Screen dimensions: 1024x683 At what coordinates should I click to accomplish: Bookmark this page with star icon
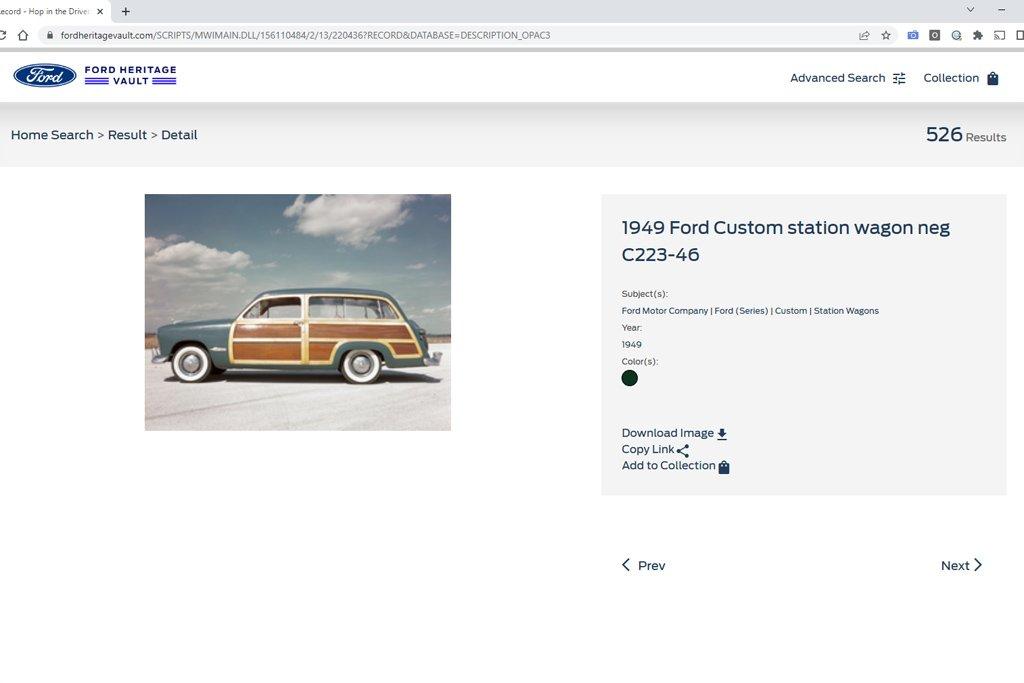pos(886,35)
